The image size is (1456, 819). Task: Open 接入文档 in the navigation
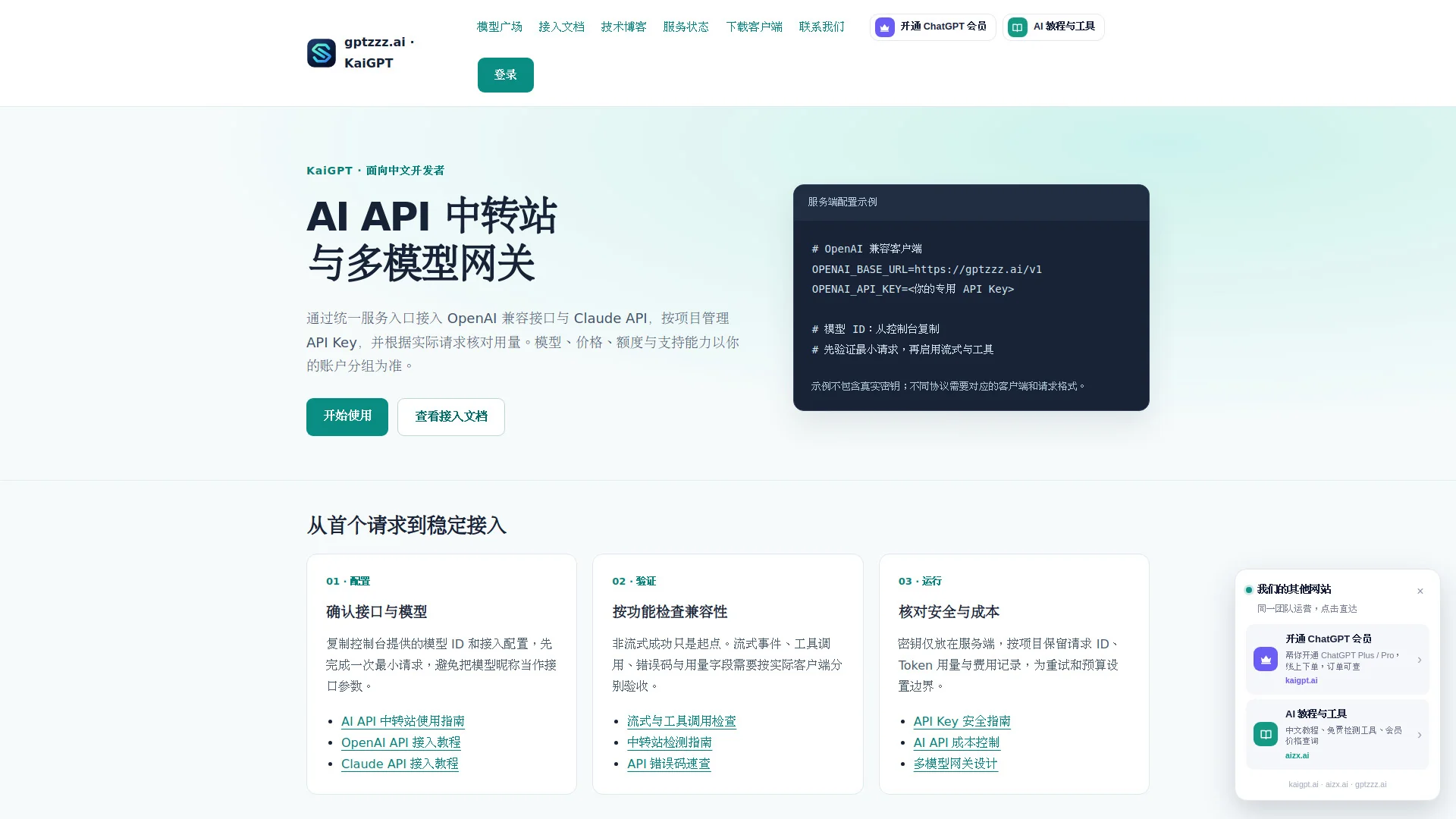click(561, 27)
